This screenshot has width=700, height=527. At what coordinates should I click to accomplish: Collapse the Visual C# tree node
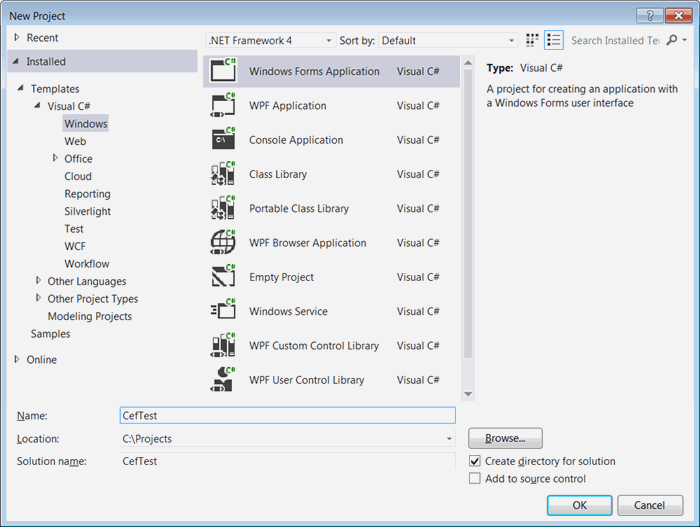pos(38,105)
